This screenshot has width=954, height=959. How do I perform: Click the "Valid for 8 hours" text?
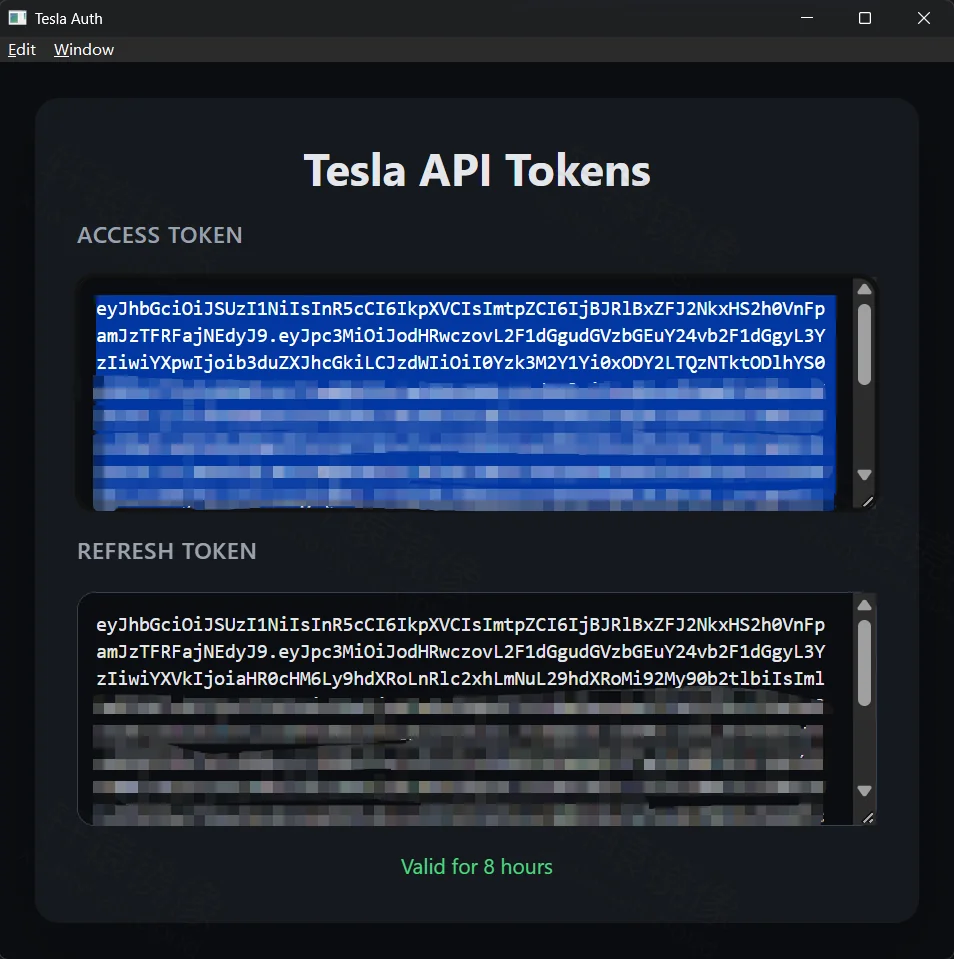pos(477,867)
